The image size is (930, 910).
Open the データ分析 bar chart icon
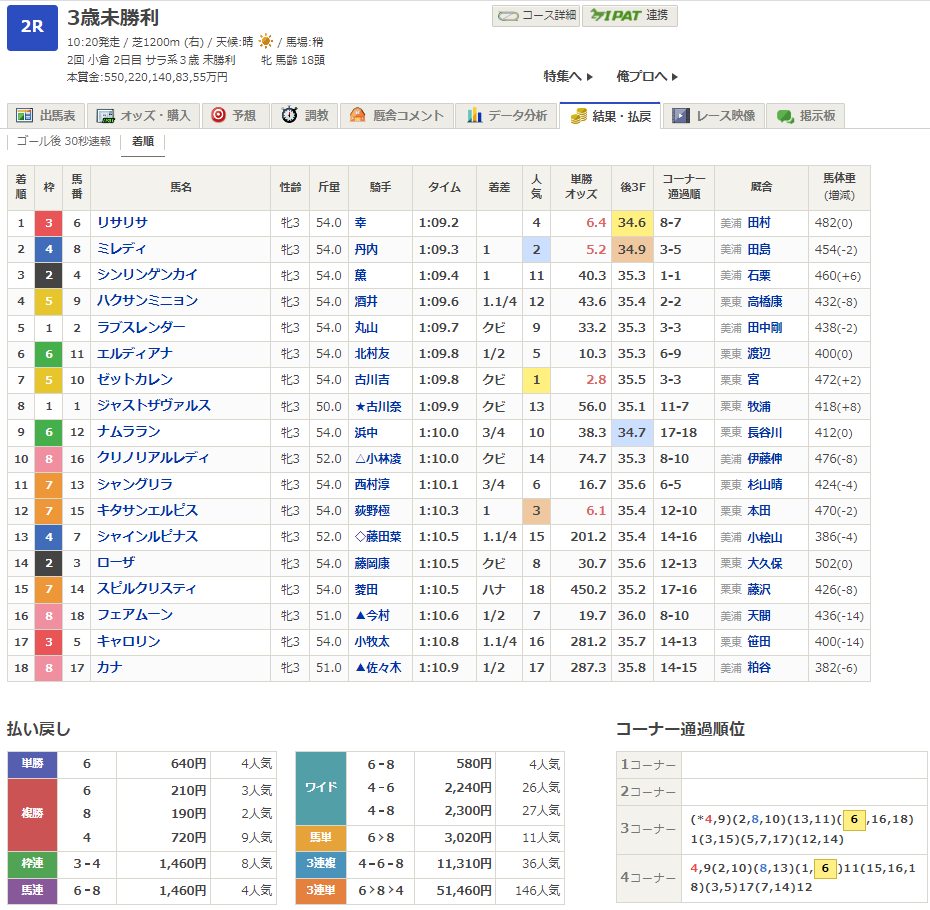tap(475, 116)
